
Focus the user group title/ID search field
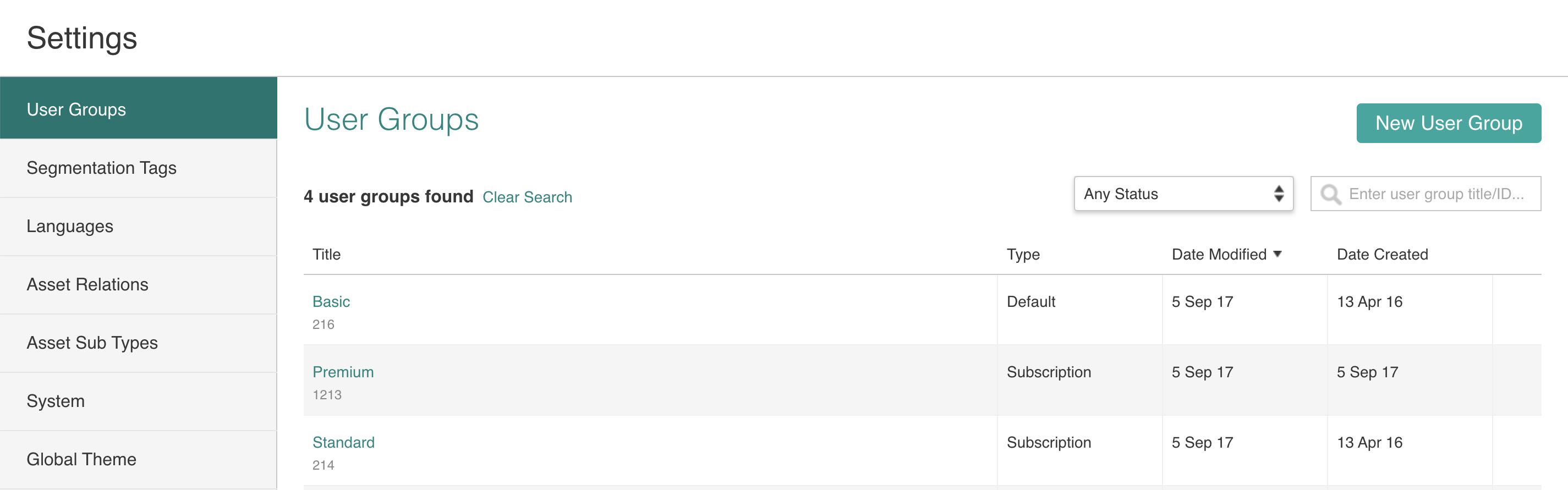[1425, 194]
